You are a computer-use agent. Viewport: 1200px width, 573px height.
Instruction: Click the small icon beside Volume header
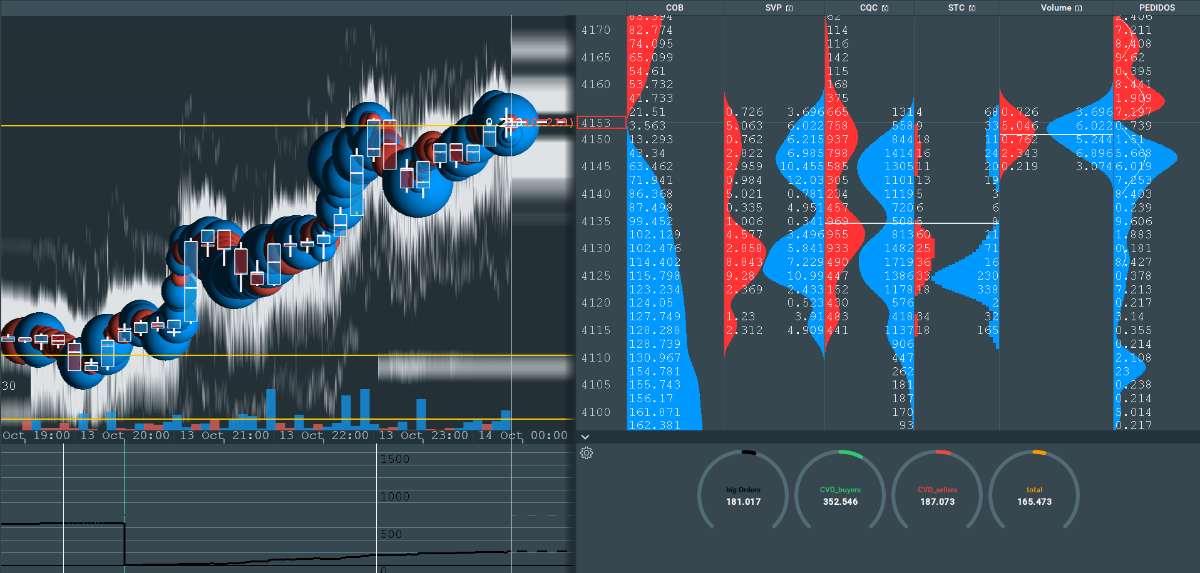point(1079,8)
